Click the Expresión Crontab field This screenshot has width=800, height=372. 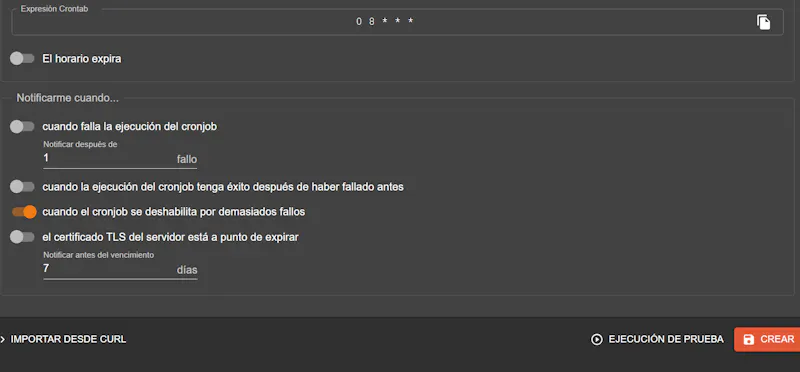tap(397, 22)
